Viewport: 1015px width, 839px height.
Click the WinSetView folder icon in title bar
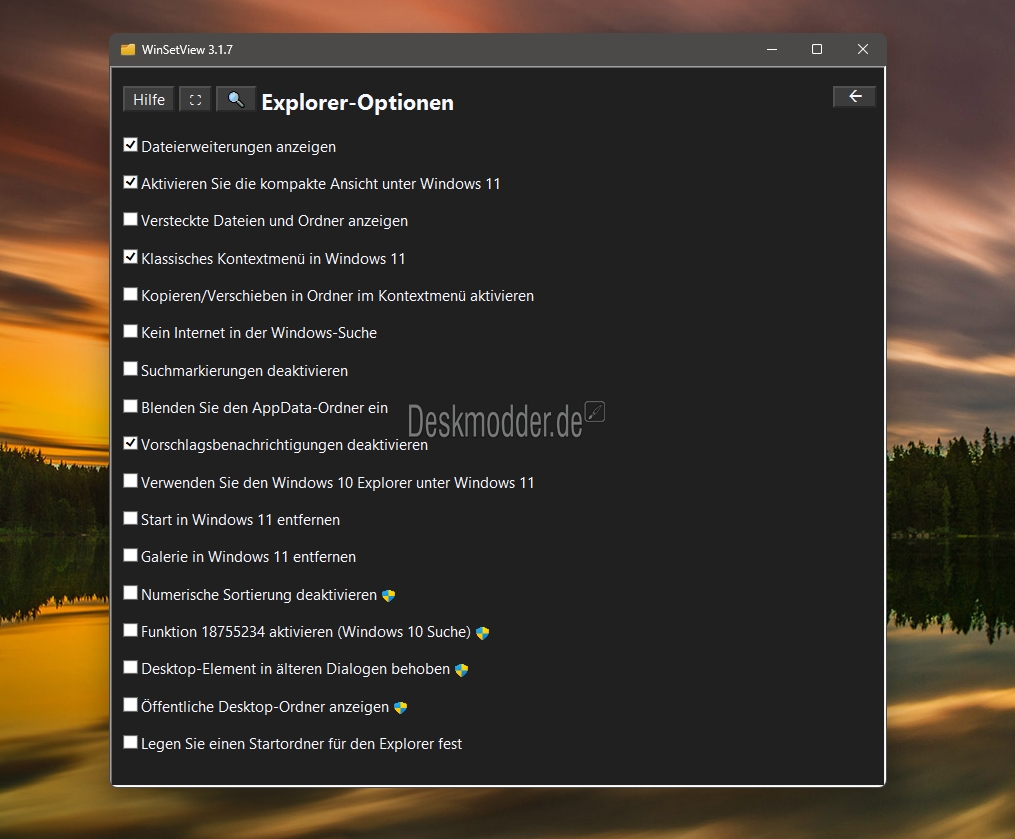pos(128,49)
